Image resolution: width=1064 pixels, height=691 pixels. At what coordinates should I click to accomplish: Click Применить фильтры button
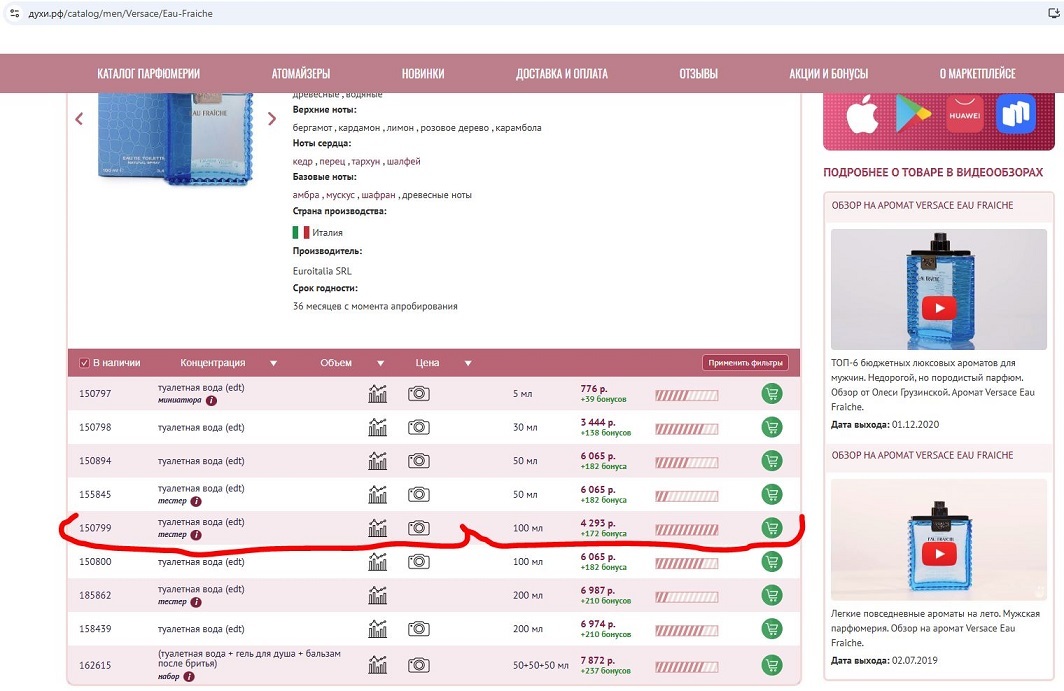(x=745, y=363)
